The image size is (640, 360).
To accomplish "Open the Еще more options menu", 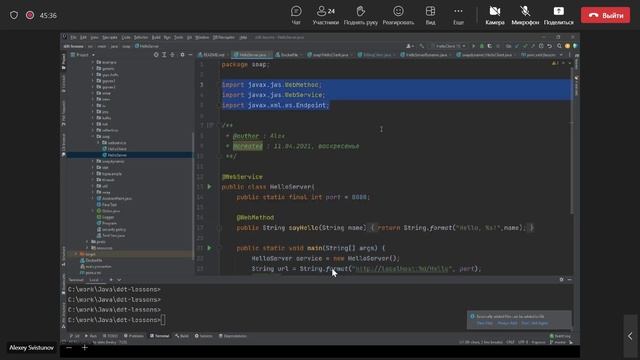I will pyautogui.click(x=458, y=16).
